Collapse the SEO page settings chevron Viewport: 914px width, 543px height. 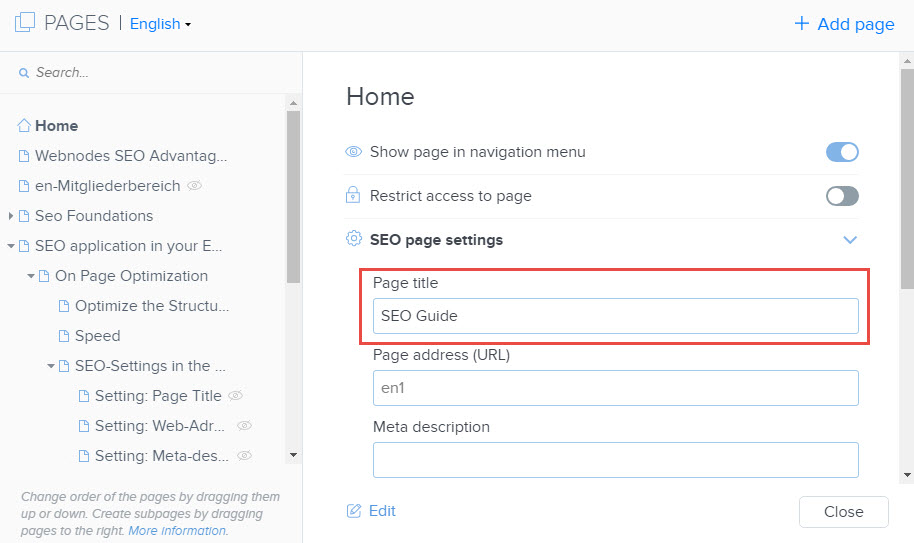[x=850, y=239]
